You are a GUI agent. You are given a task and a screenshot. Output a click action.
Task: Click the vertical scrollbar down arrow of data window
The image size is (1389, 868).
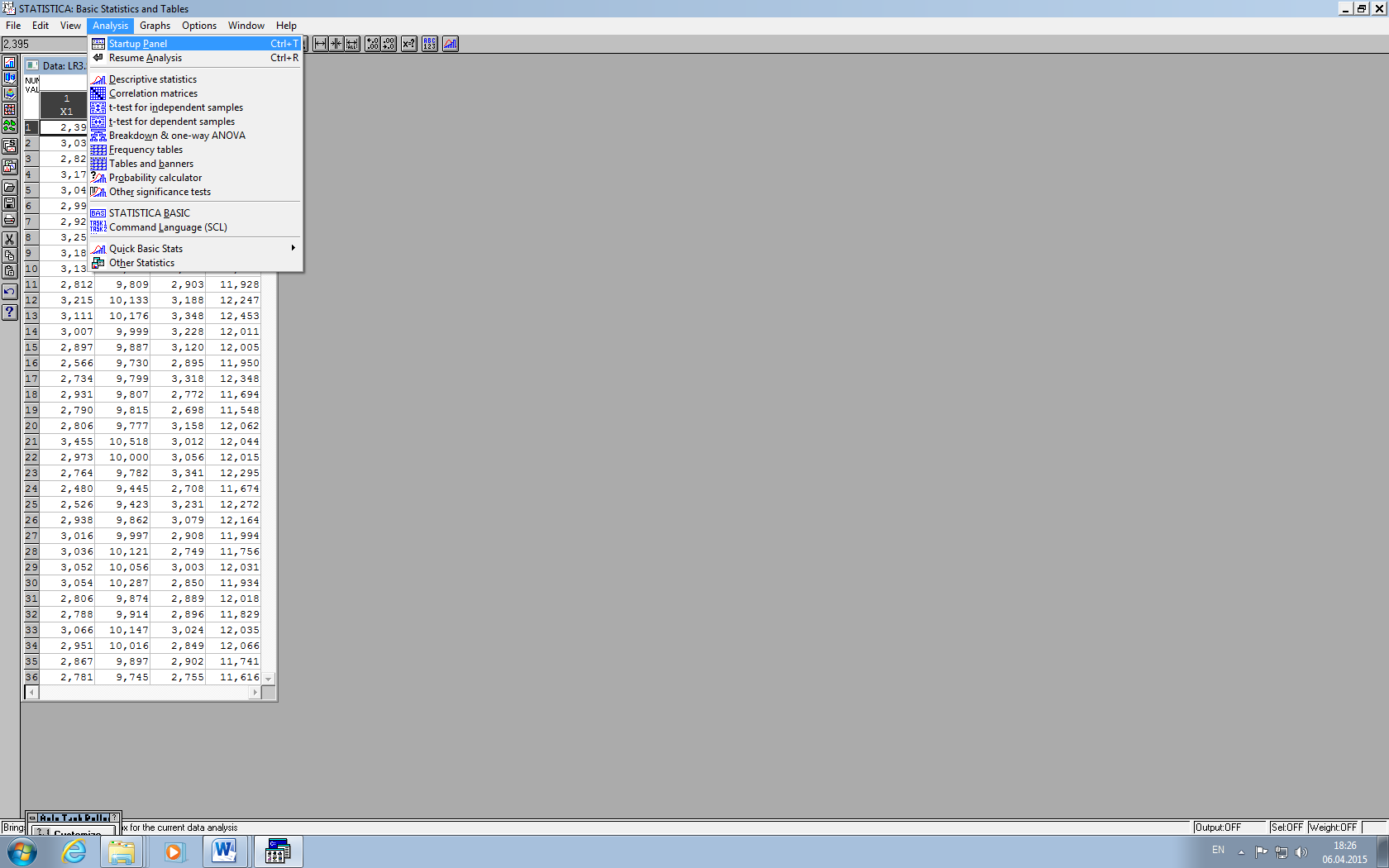pyautogui.click(x=269, y=679)
